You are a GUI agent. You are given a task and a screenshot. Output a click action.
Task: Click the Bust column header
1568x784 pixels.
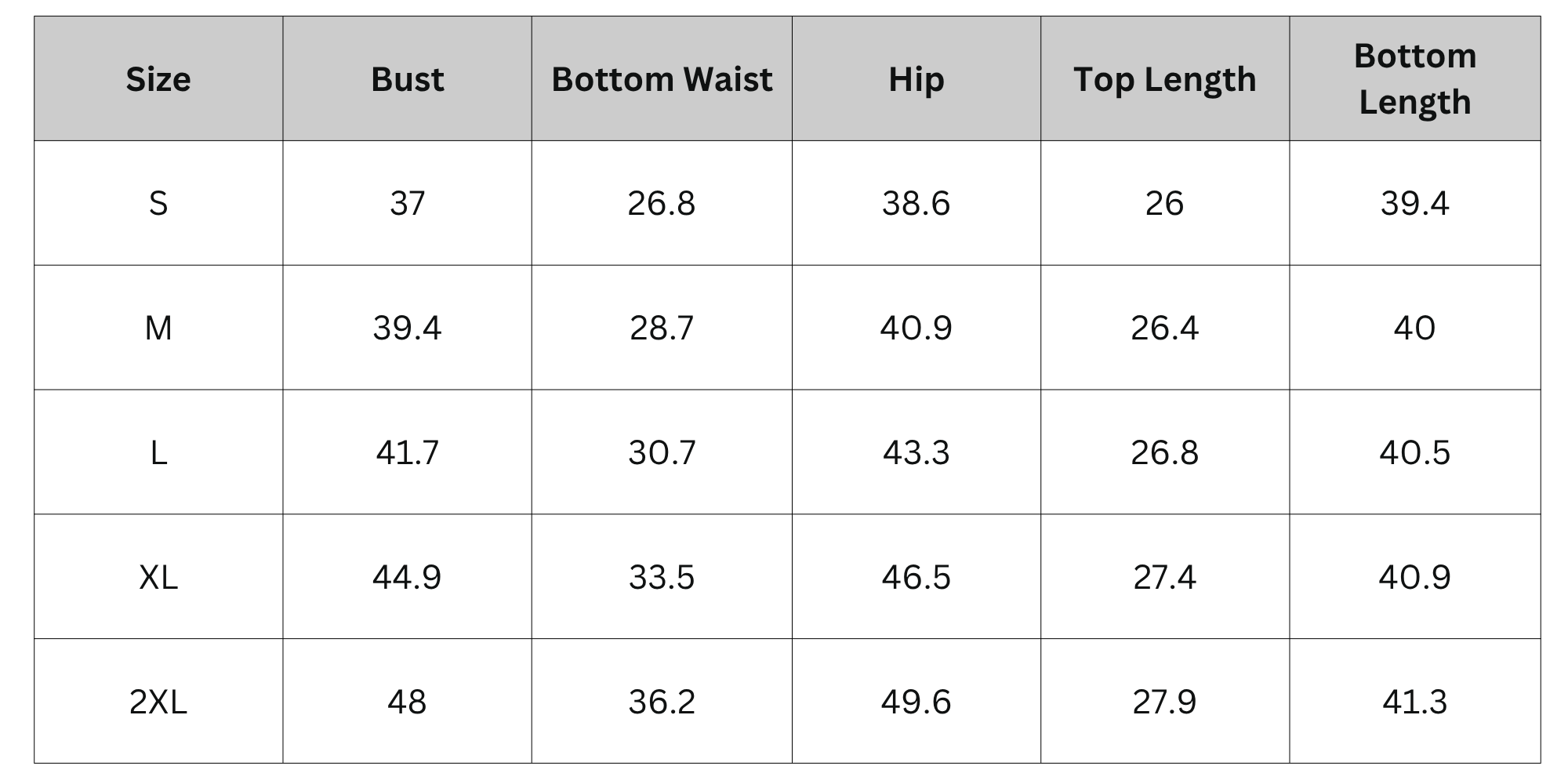click(x=407, y=79)
